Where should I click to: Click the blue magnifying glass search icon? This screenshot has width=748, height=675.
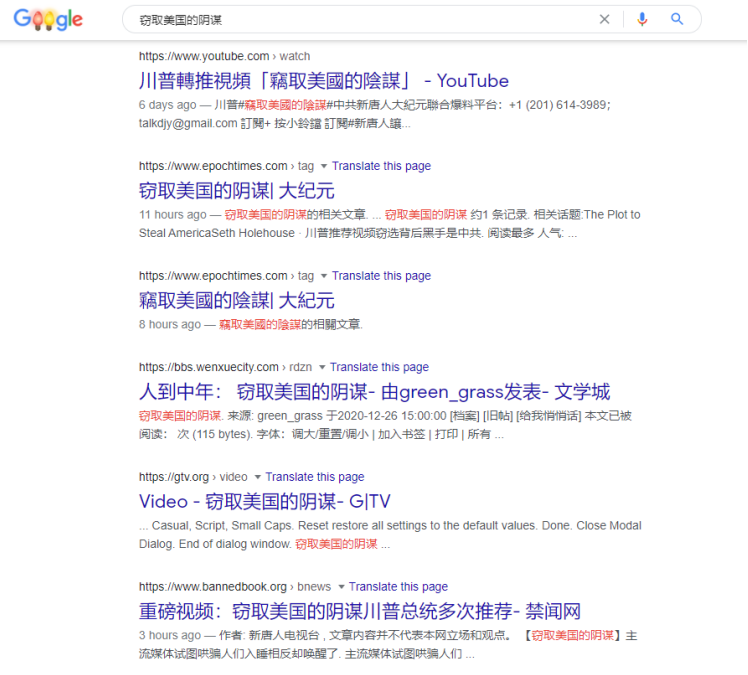676,19
